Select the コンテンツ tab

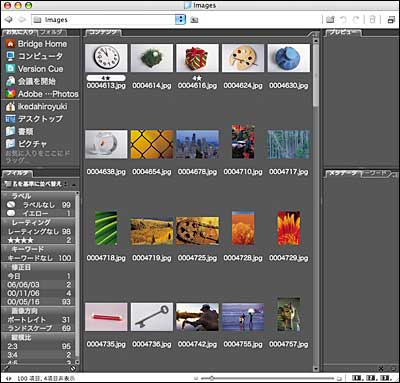[103, 32]
